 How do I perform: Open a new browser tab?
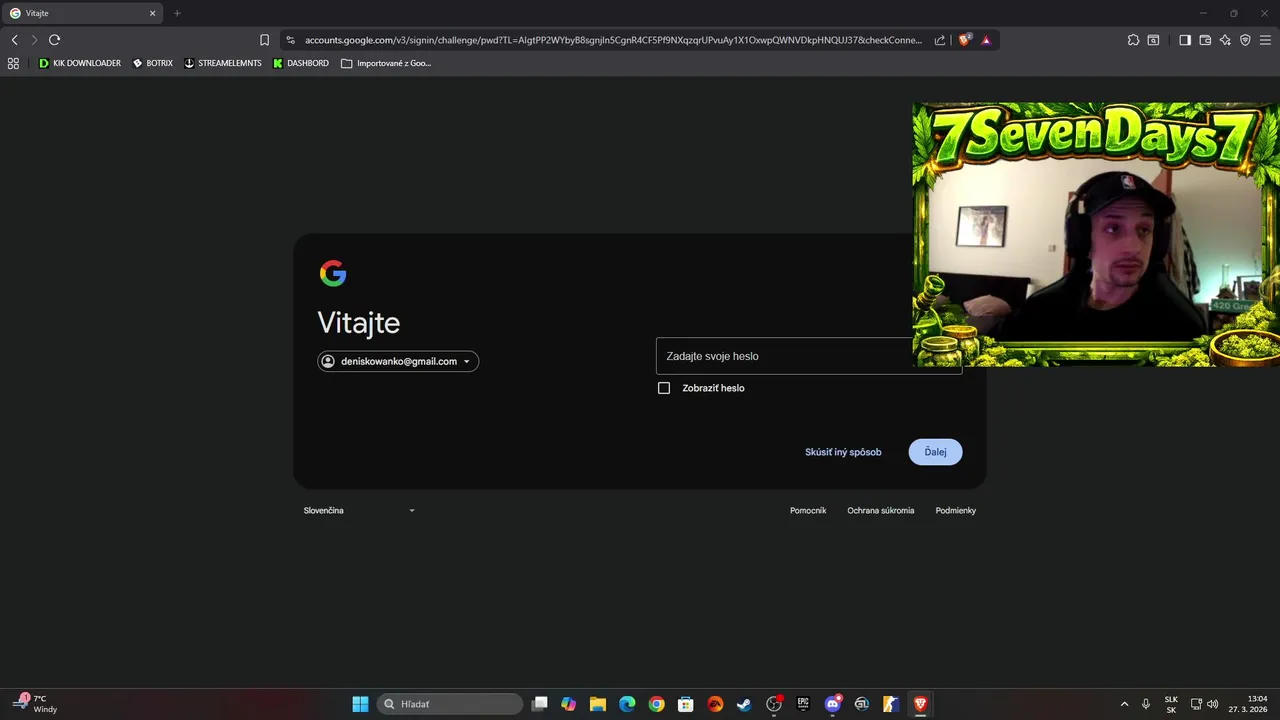point(177,13)
